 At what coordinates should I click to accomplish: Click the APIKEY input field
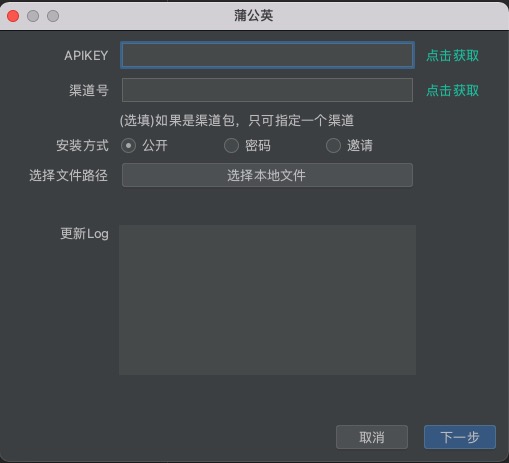click(267, 55)
